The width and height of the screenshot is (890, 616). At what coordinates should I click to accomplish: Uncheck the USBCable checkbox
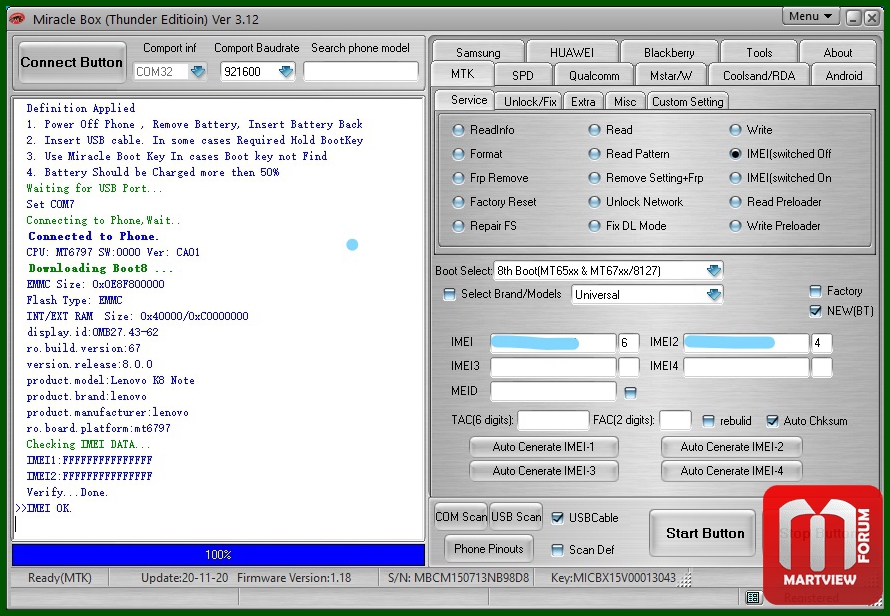(x=557, y=518)
